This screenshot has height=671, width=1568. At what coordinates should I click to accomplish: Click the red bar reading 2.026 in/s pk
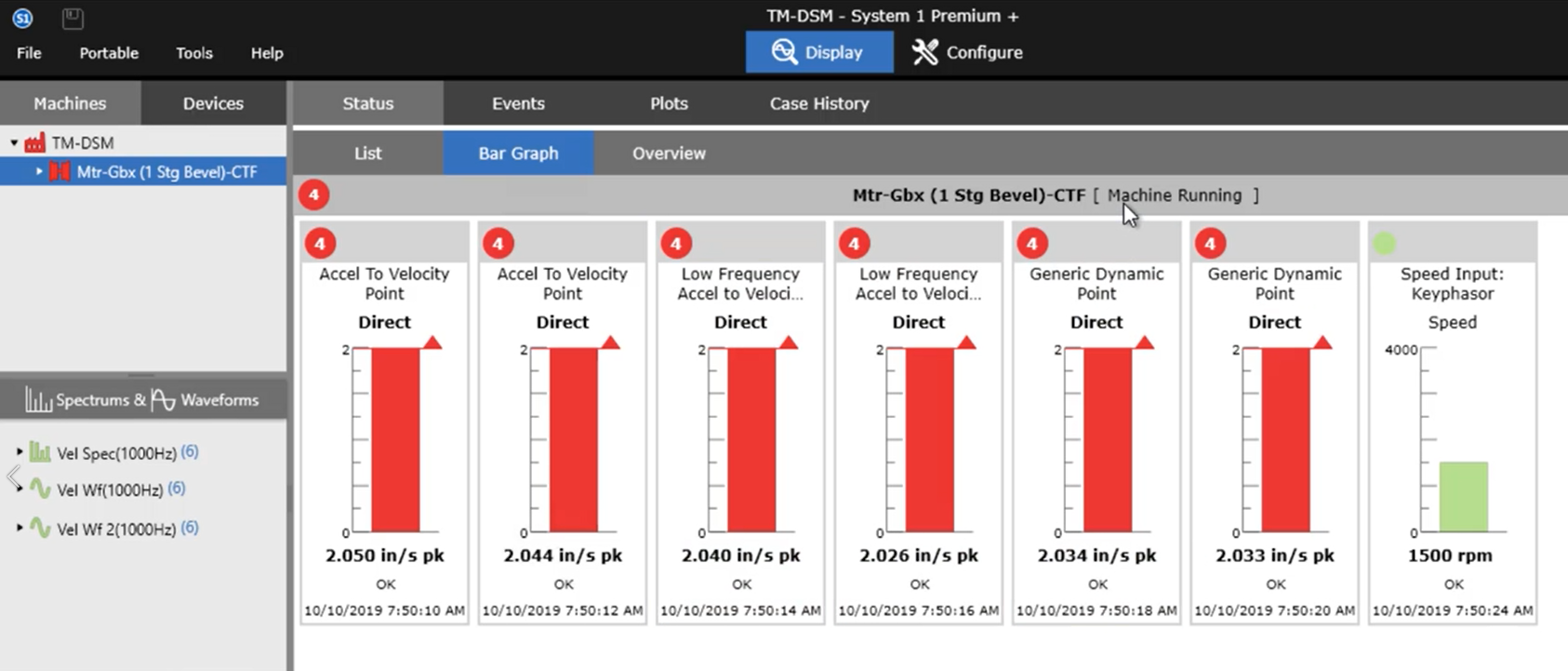tap(930, 439)
